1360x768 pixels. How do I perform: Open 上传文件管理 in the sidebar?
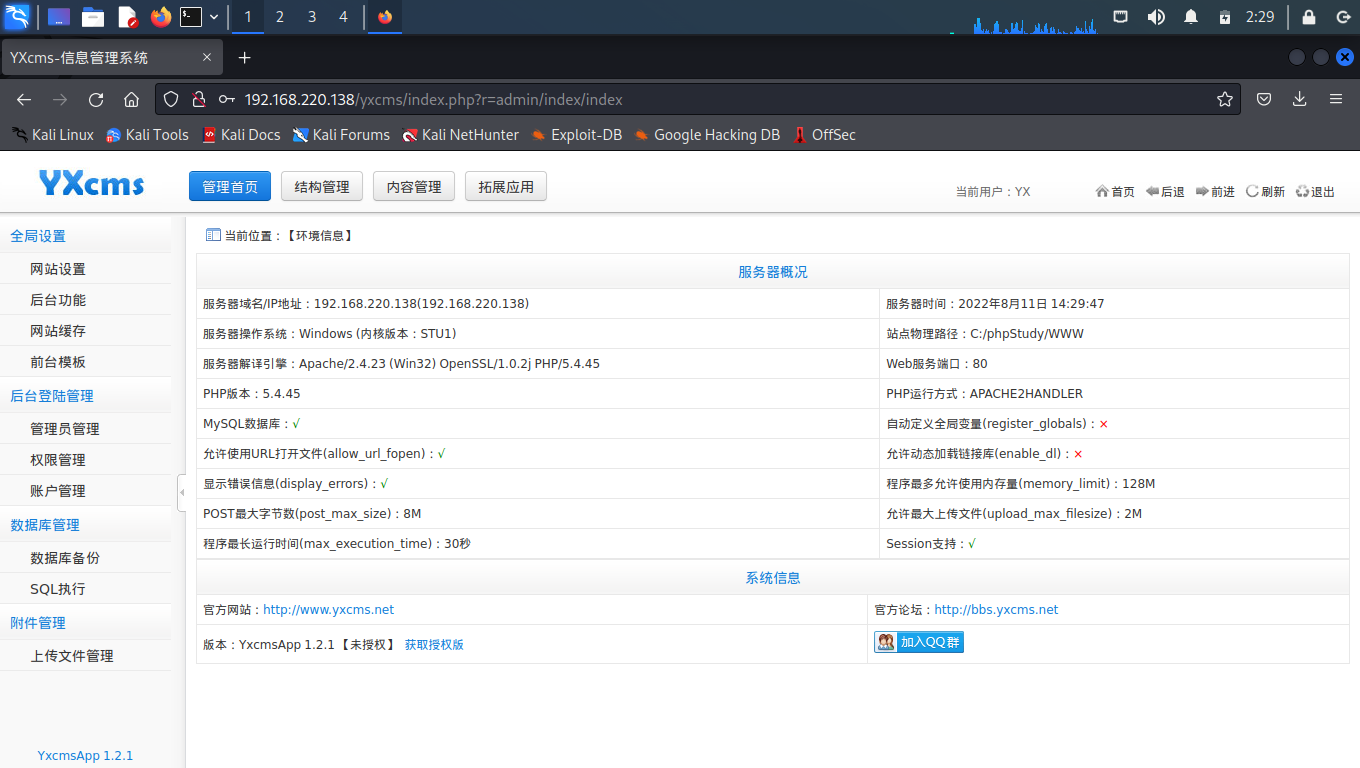point(85,656)
